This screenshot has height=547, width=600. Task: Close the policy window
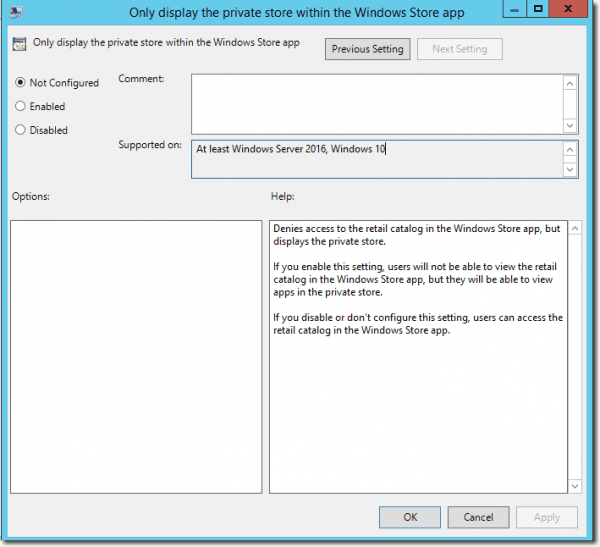click(x=568, y=9)
